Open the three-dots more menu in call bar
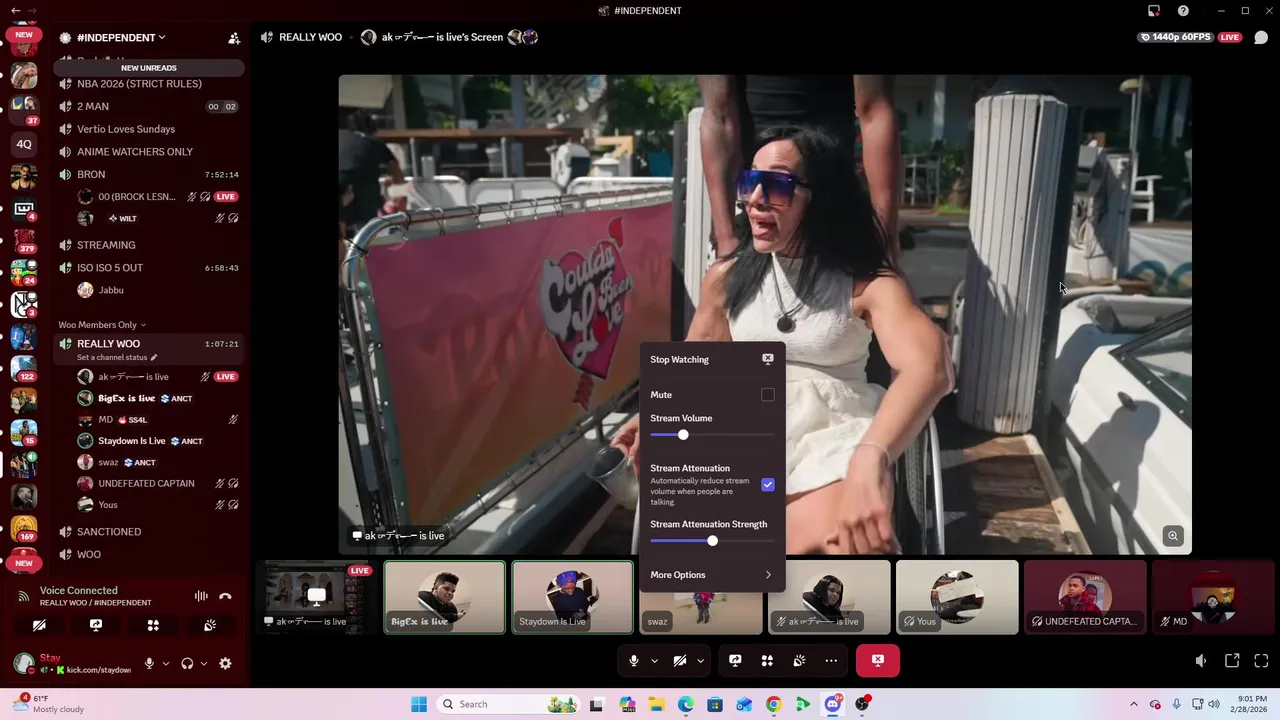Image resolution: width=1280 pixels, height=720 pixels. point(831,660)
